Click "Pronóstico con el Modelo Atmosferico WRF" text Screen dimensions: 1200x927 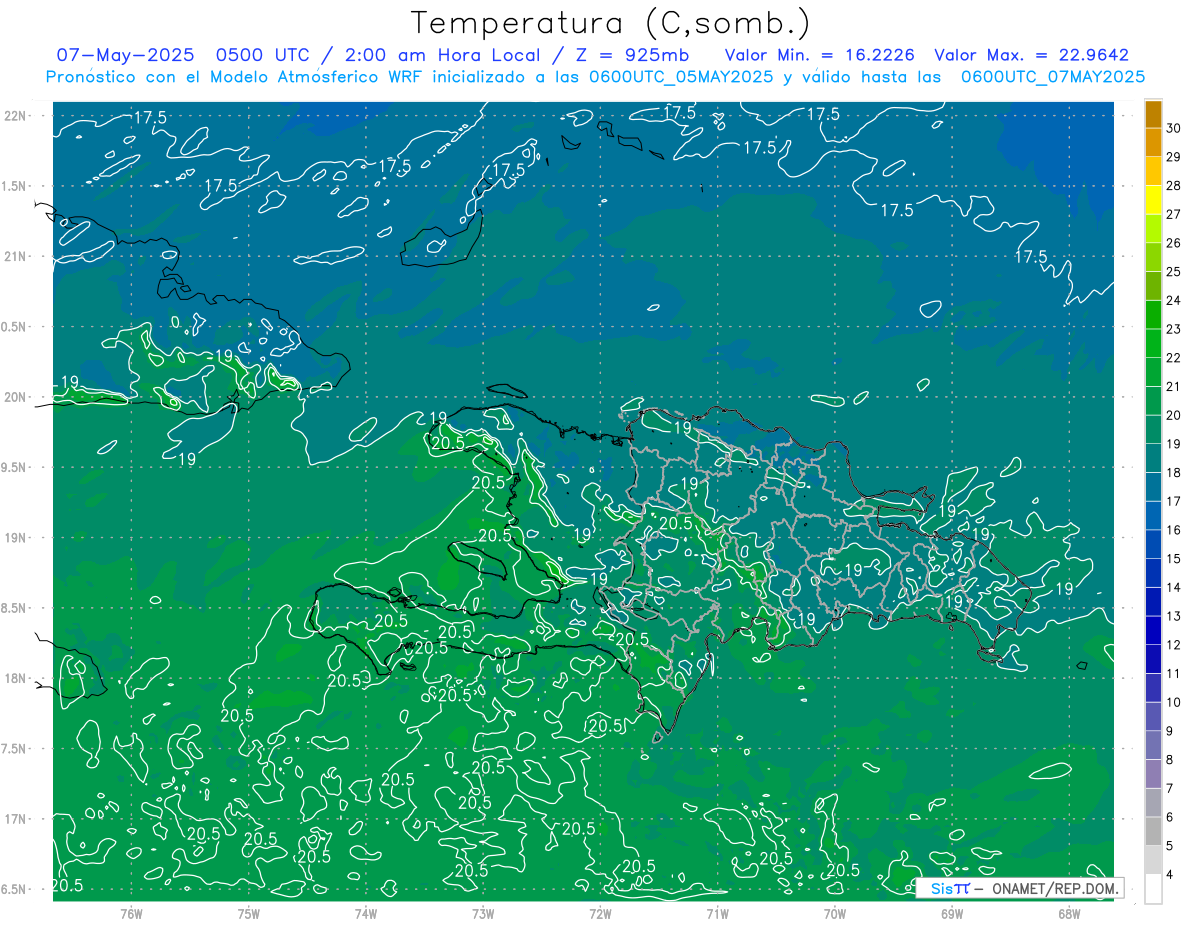pos(237,76)
